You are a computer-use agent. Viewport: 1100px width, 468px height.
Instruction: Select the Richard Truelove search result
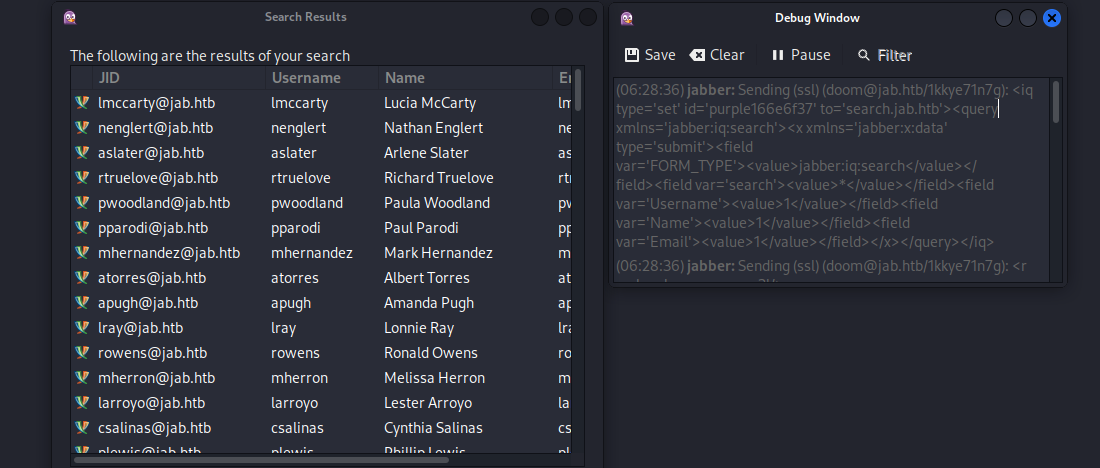pyautogui.click(x=438, y=178)
